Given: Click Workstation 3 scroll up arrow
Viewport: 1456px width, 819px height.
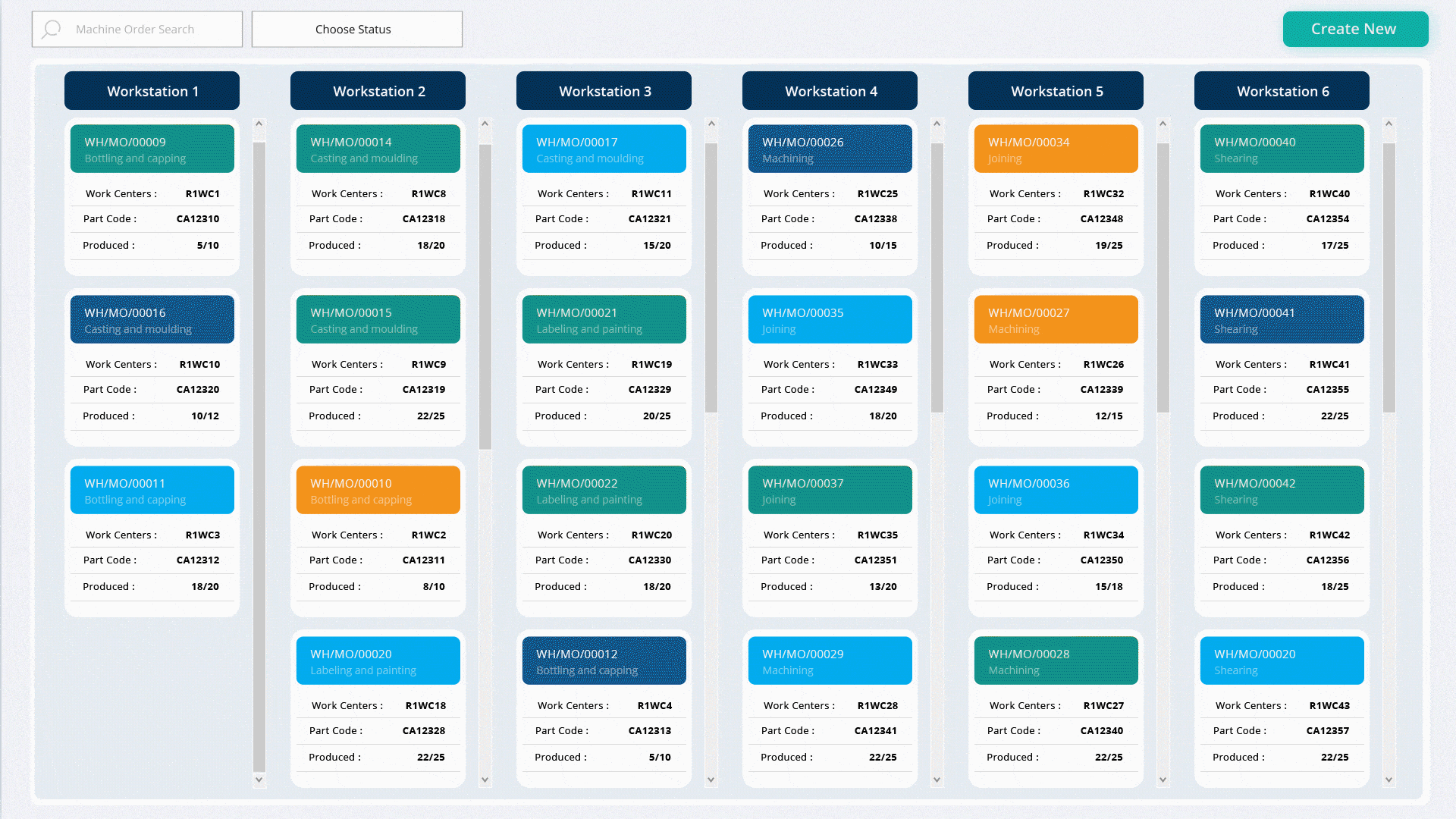Looking at the screenshot, I should (x=711, y=124).
